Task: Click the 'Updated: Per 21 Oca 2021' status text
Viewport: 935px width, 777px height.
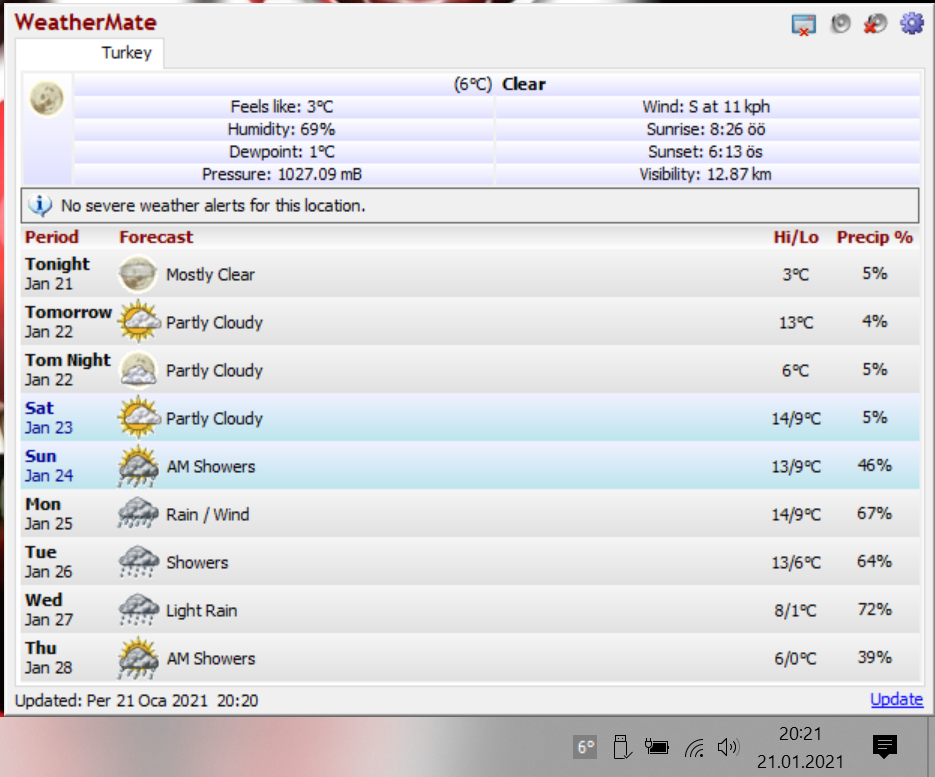Action: pos(137,700)
